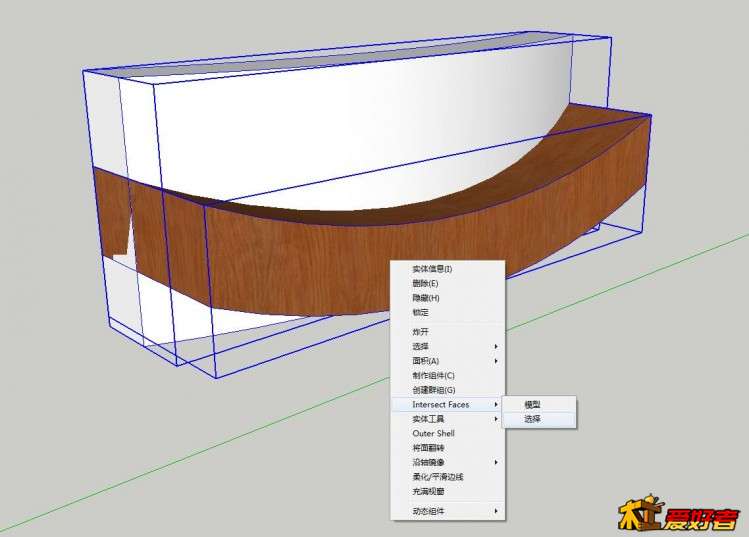Choose 制作组件(C) make component
This screenshot has height=537, width=749.
click(448, 376)
